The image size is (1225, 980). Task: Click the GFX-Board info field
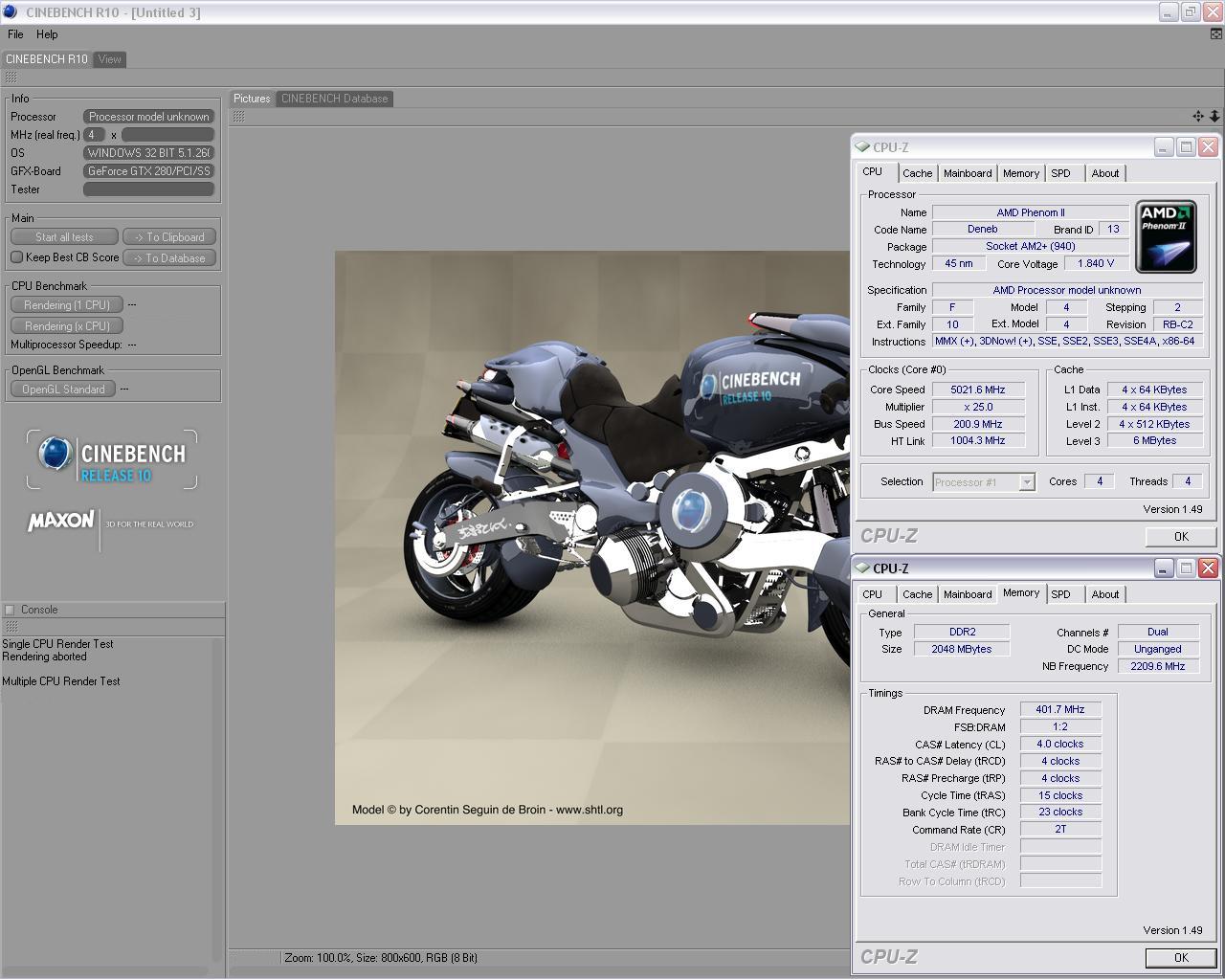click(x=148, y=171)
